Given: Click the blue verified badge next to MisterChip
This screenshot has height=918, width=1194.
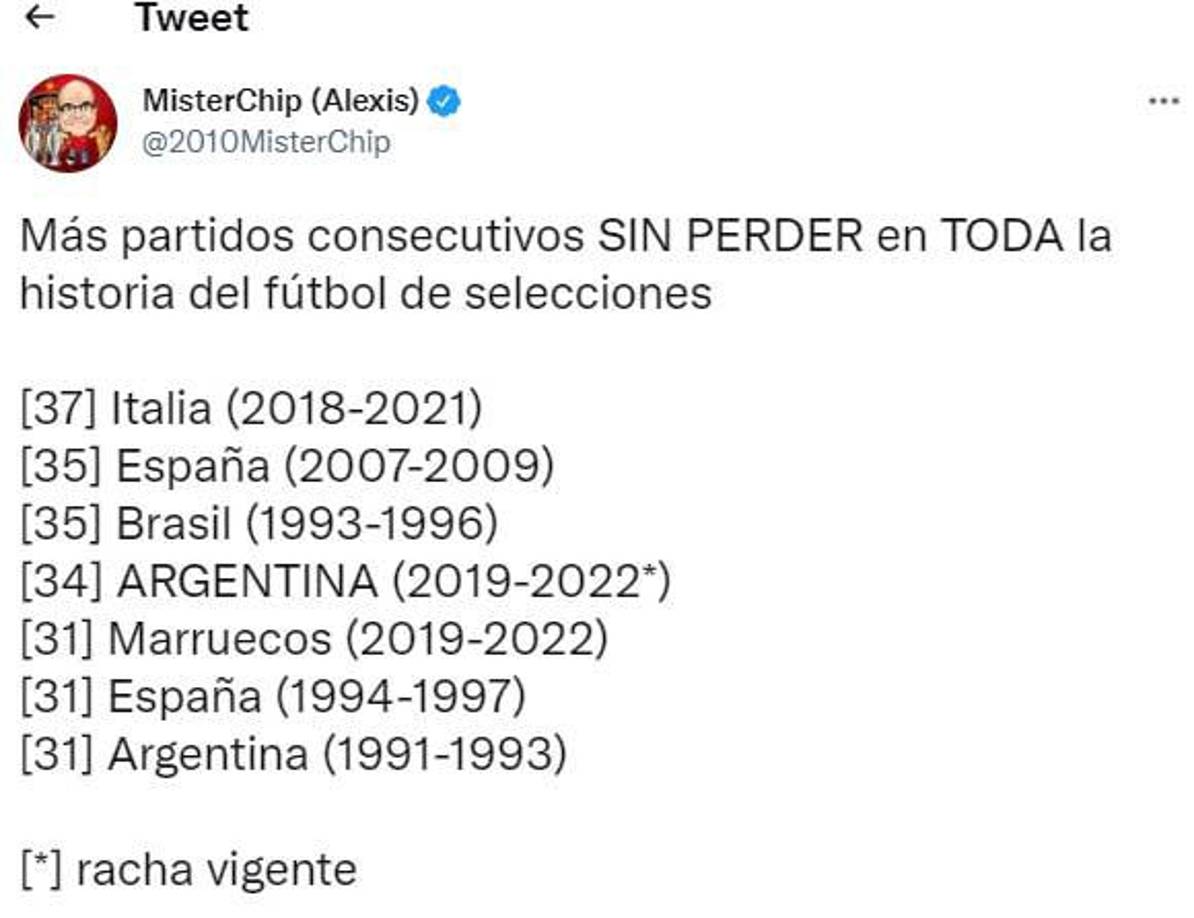Looking at the screenshot, I should pos(443,100).
